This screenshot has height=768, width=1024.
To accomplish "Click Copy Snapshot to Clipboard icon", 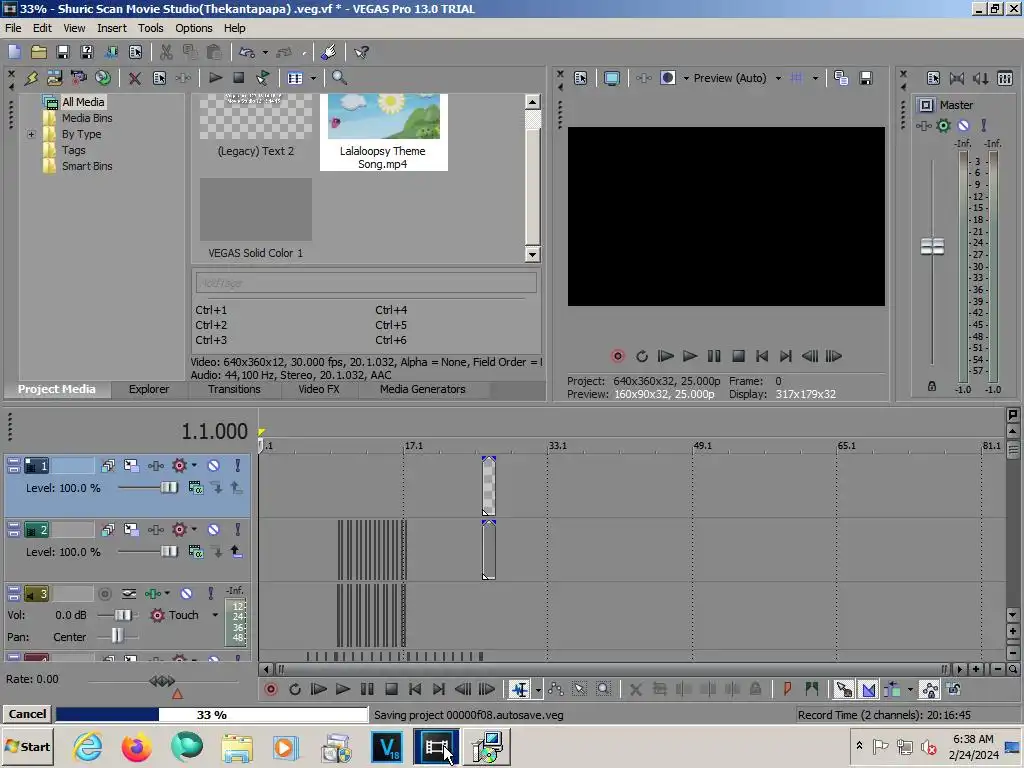I will (841, 78).
